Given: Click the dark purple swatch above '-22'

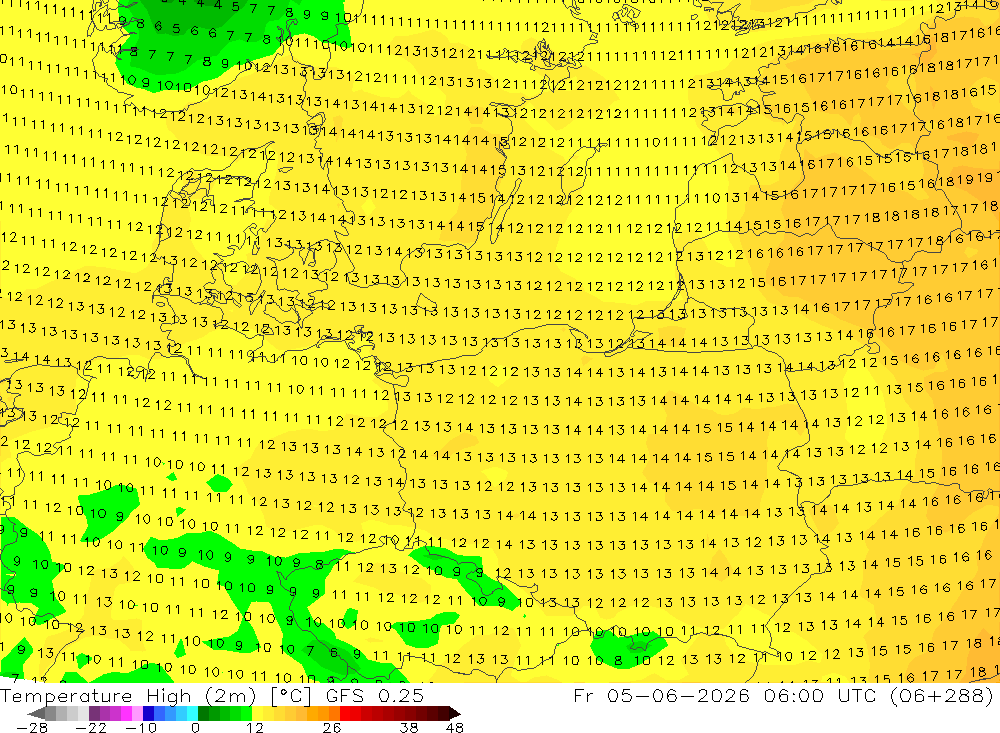Looking at the screenshot, I should pos(94,713).
